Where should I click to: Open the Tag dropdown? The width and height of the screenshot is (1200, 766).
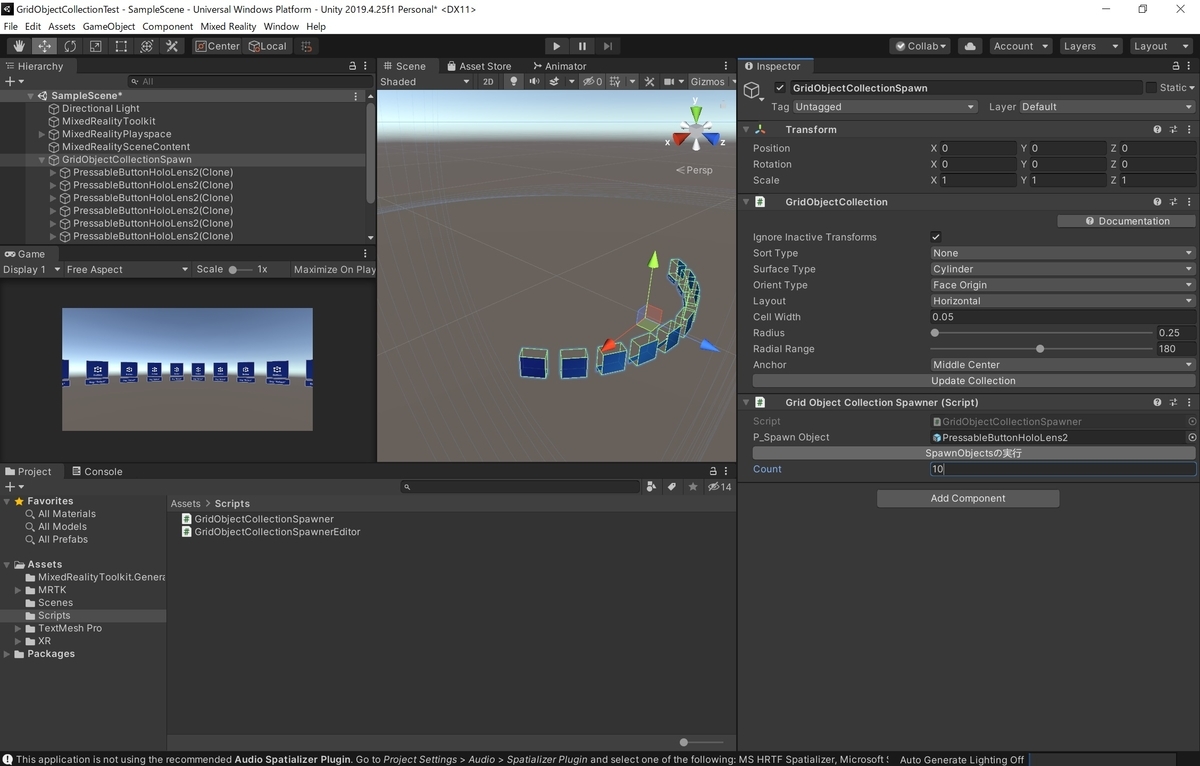[885, 107]
